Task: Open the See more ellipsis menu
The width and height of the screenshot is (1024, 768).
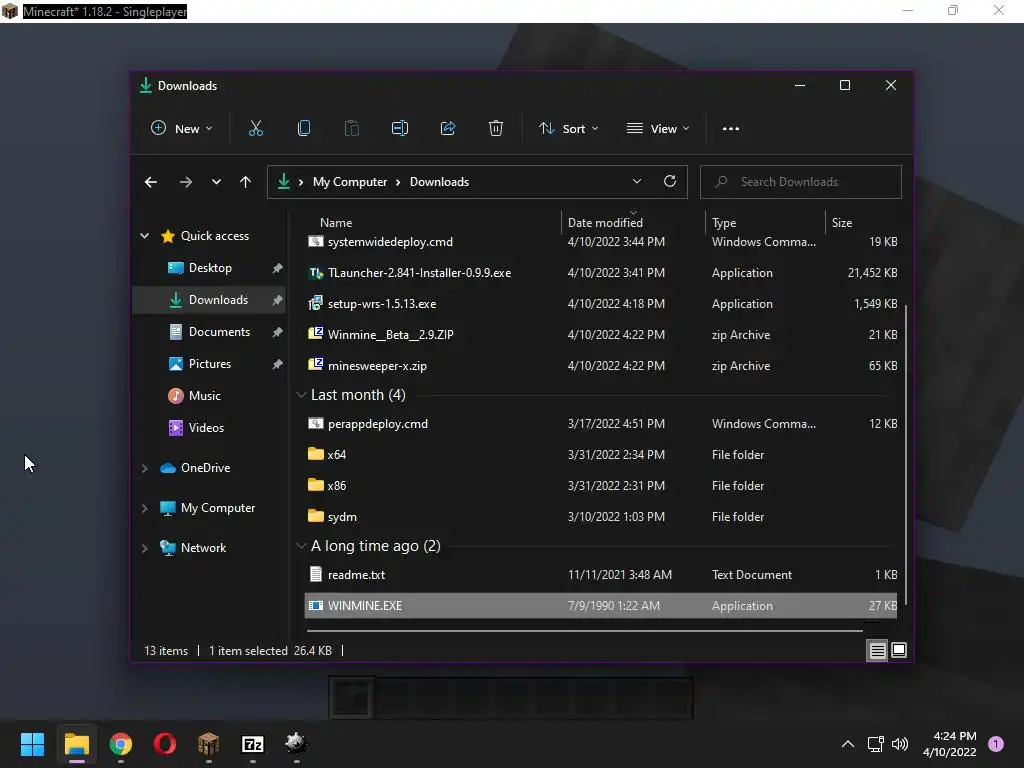Action: [731, 129]
